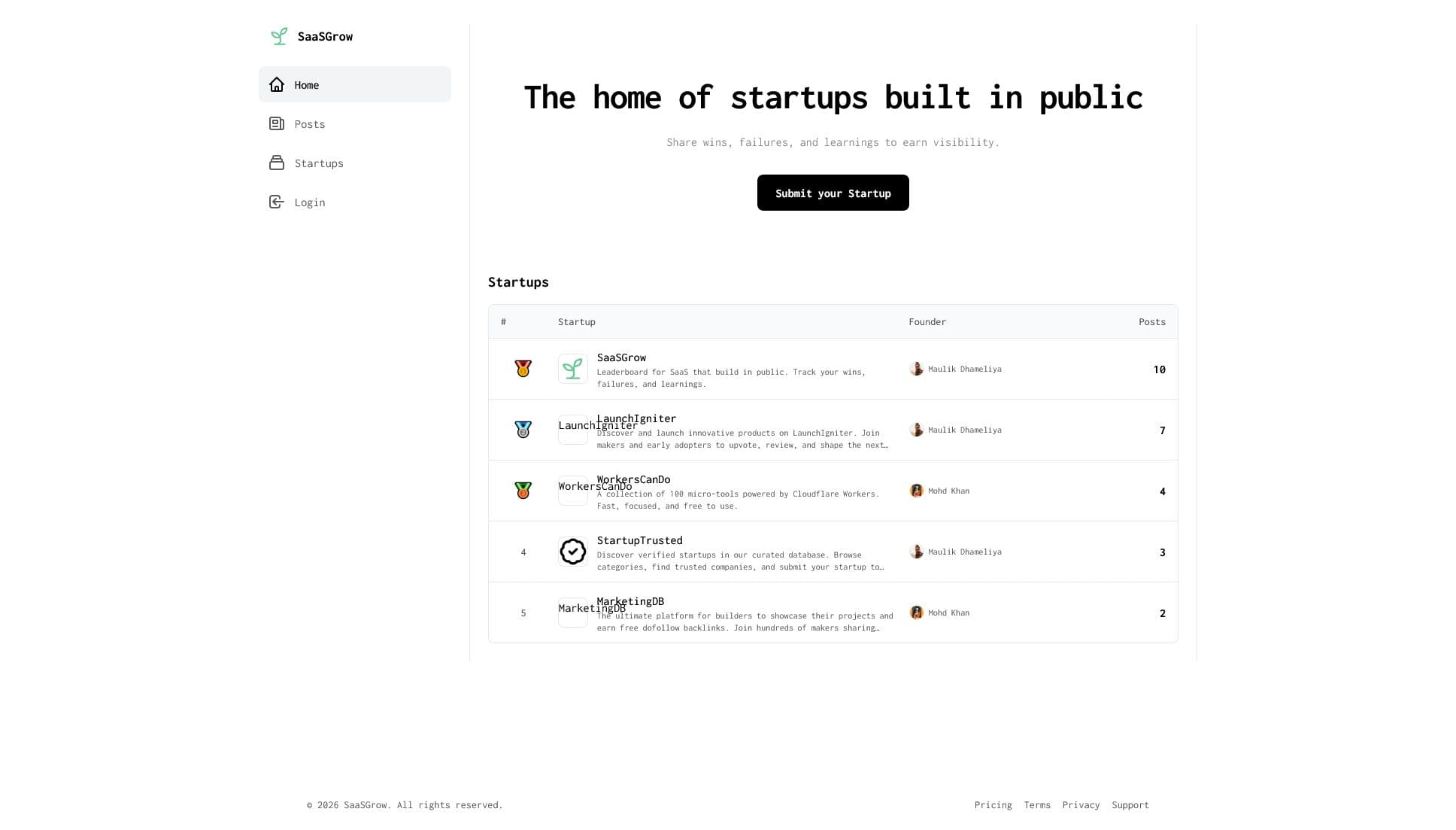
Task: Click the gold medal next to SaaSGrow
Action: 523,369
